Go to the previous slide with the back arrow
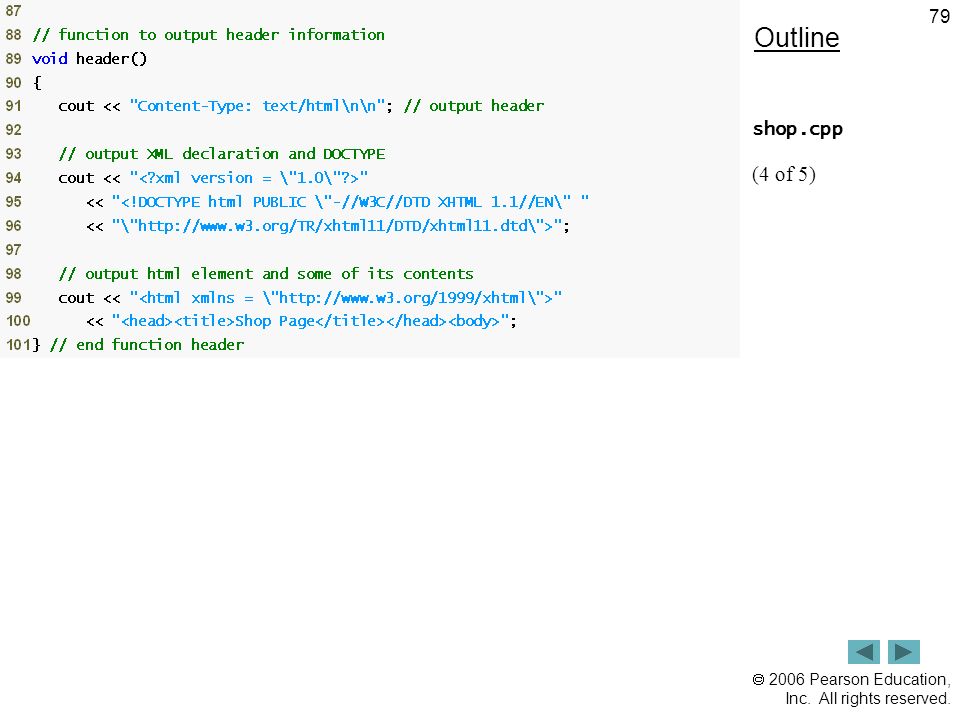 [x=863, y=651]
